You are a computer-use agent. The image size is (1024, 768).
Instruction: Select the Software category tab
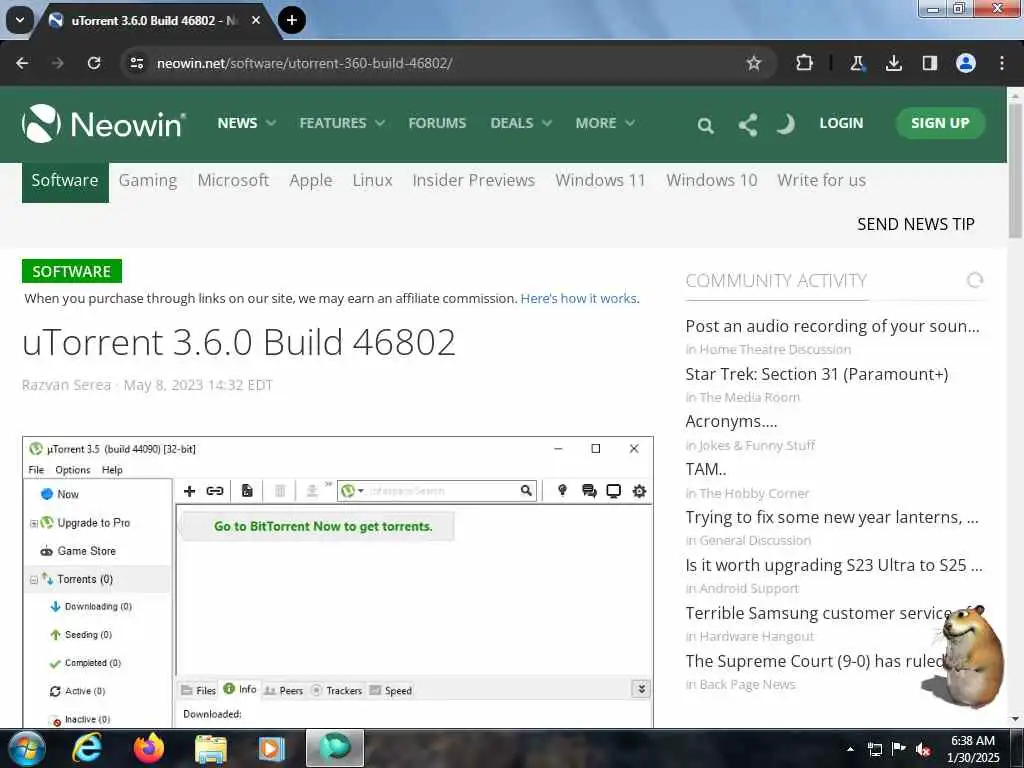[65, 181]
